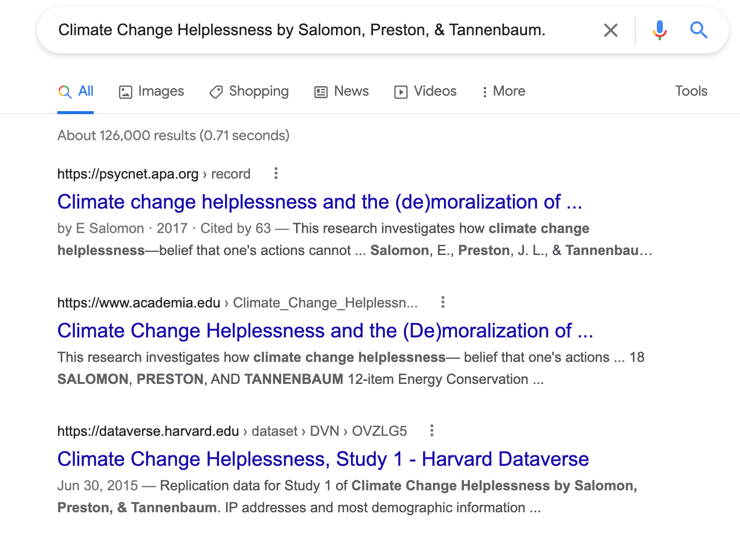Clear the search query with X icon
The width and height of the screenshot is (740, 535).
point(610,30)
